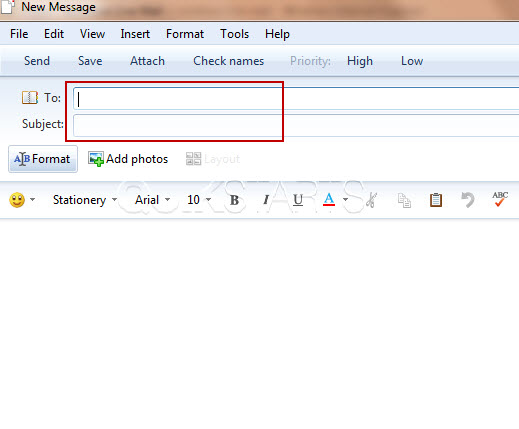Toggle bold text formatting
The image size is (519, 429).
(234, 200)
